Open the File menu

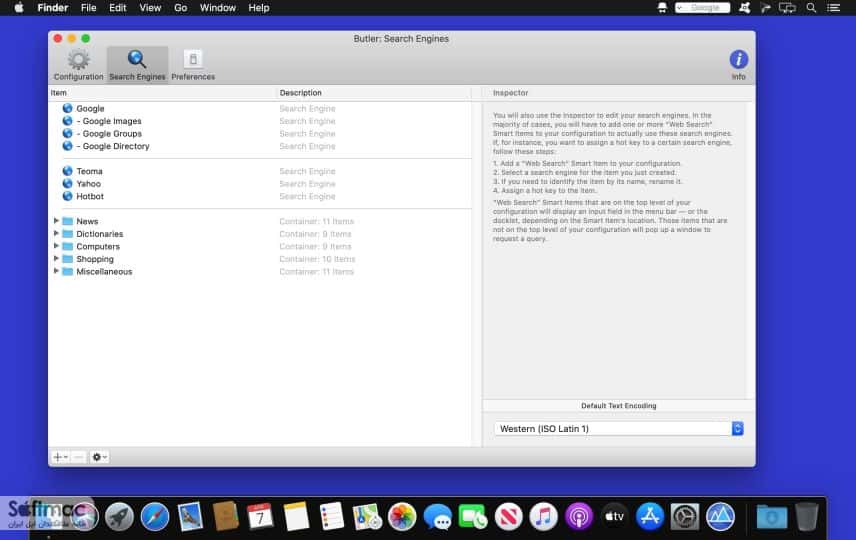tap(88, 8)
